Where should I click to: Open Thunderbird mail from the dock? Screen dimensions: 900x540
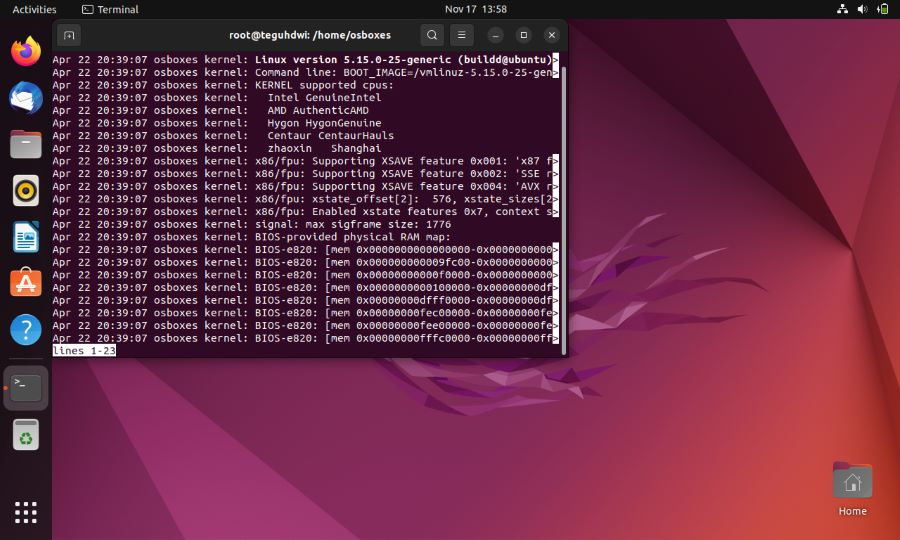pyautogui.click(x=26, y=98)
